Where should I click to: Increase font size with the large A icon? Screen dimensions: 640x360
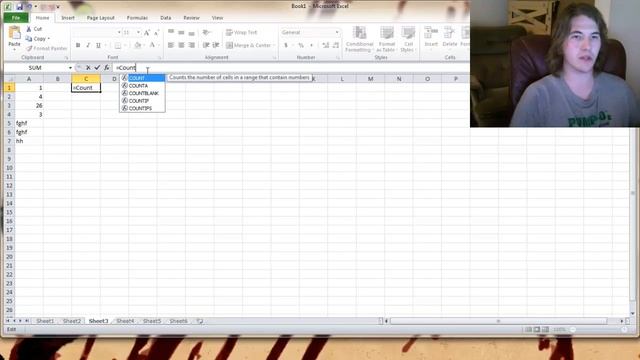click(147, 33)
